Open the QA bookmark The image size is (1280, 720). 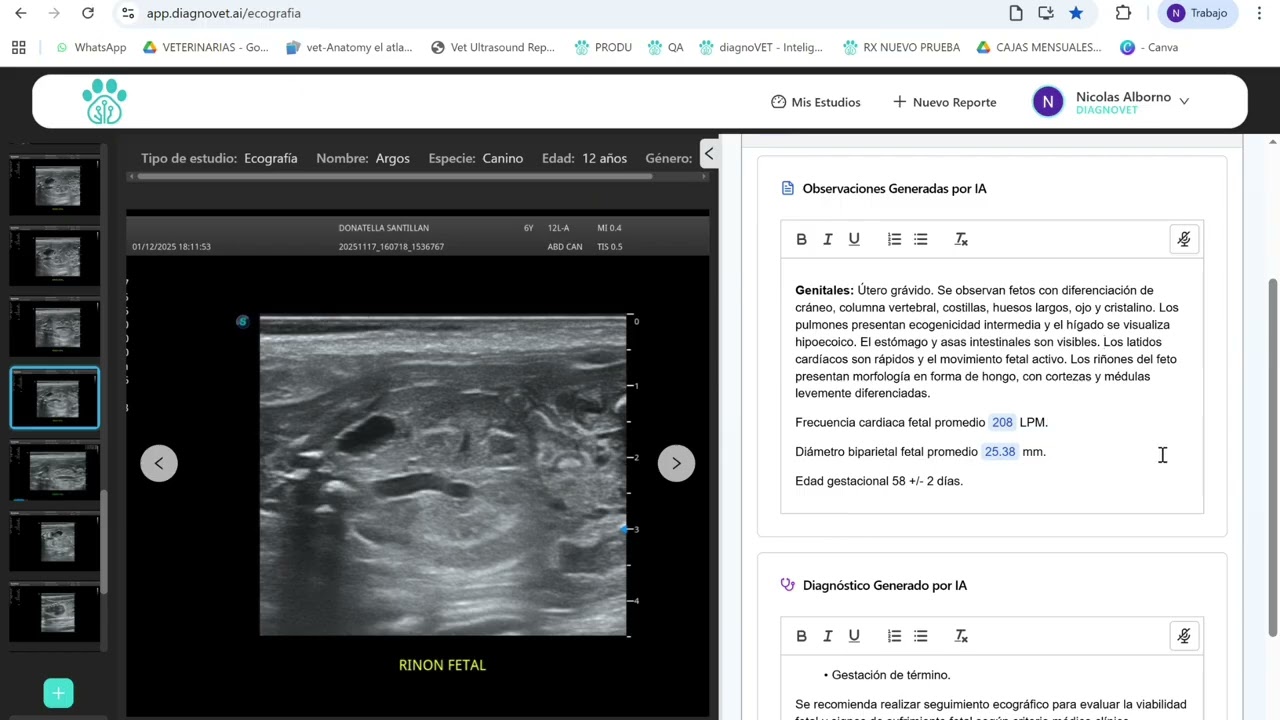[666, 47]
